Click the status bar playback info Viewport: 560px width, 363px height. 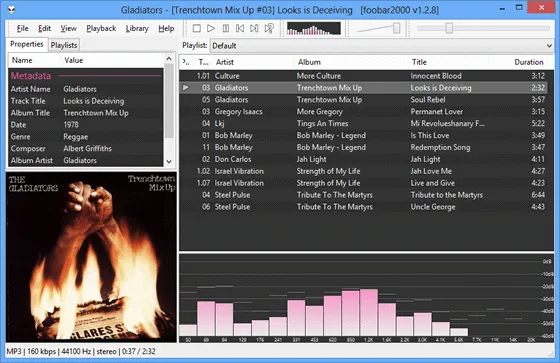click(x=81, y=352)
